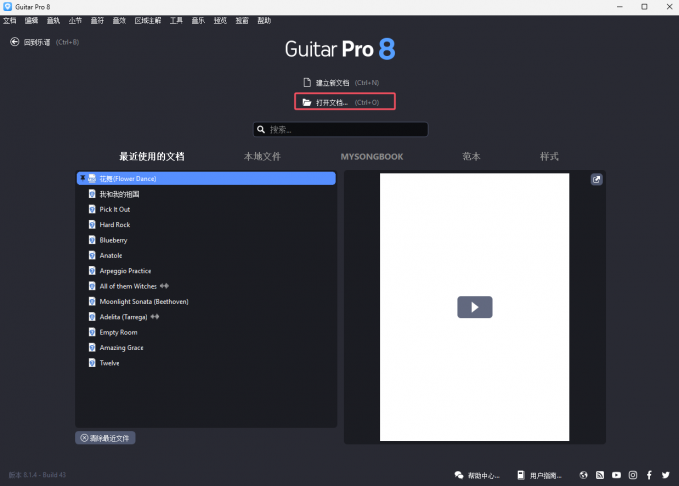Open the 音乐 menu
This screenshot has width=679, height=486.
tap(198, 20)
